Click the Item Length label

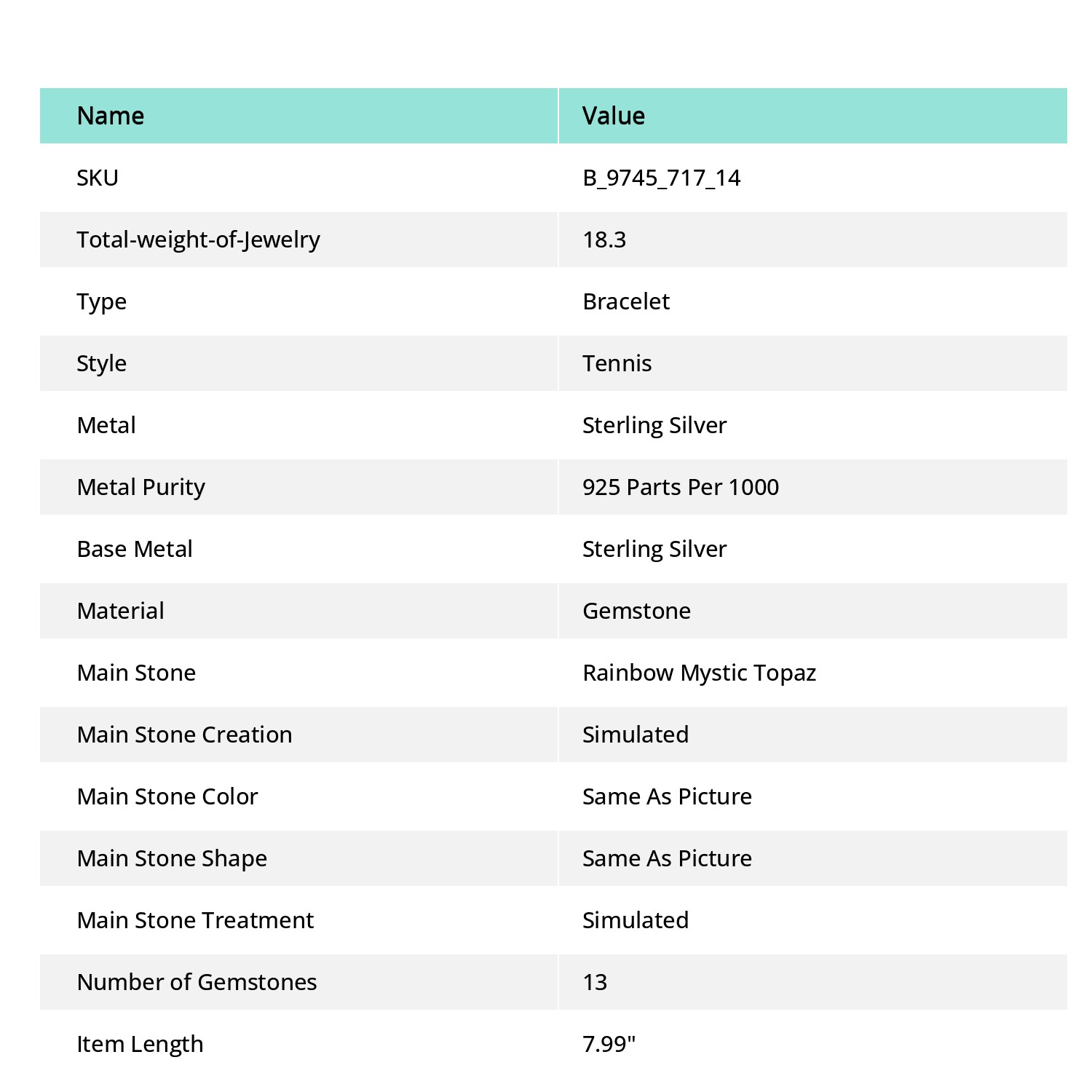click(x=140, y=1045)
